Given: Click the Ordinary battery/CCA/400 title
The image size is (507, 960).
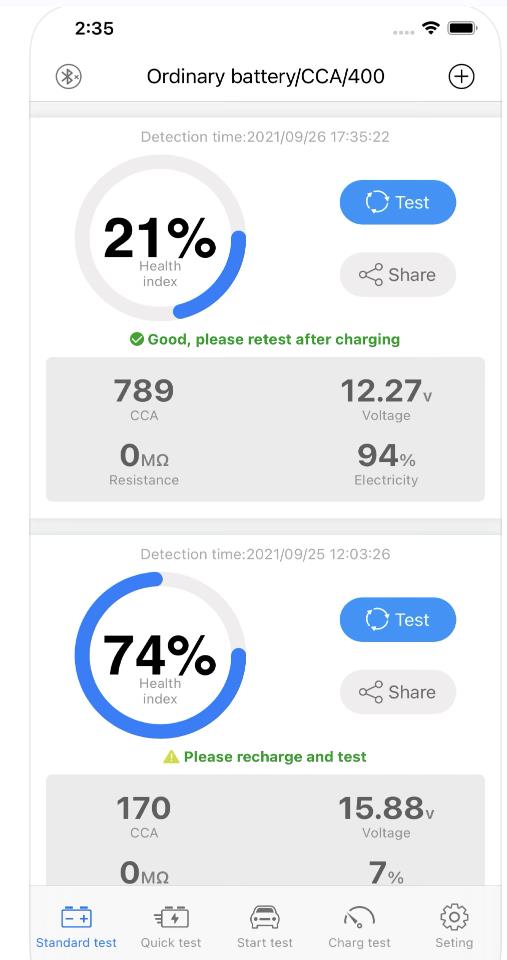Looking at the screenshot, I should coord(266,77).
